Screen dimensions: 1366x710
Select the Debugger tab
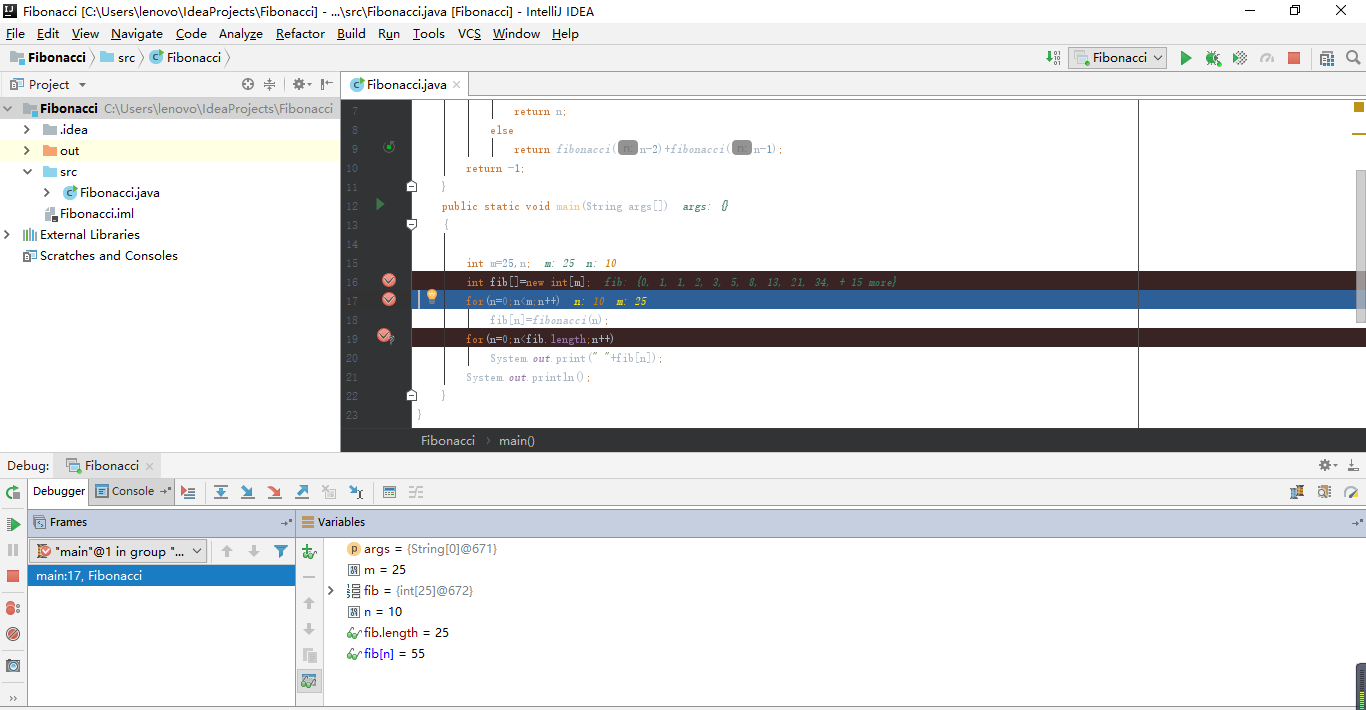coord(59,491)
